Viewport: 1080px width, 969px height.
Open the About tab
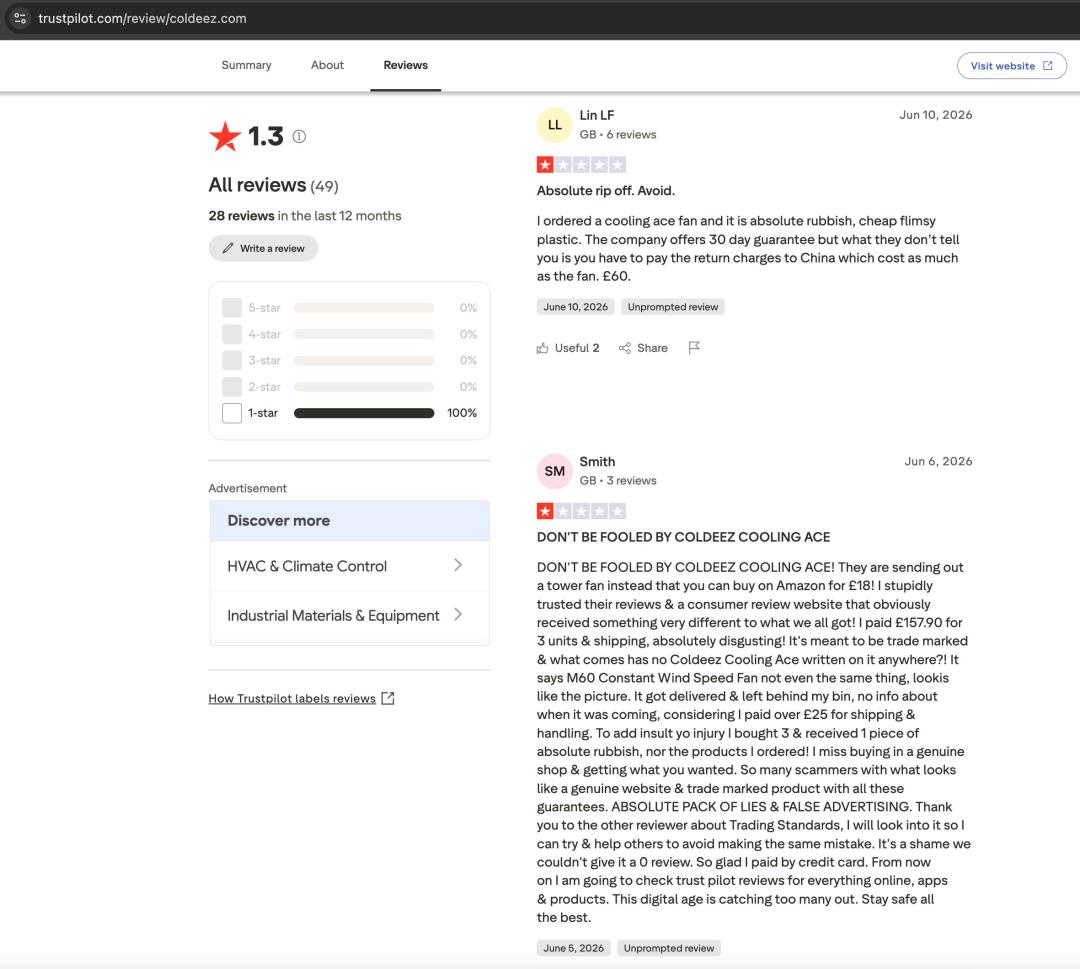(x=326, y=65)
